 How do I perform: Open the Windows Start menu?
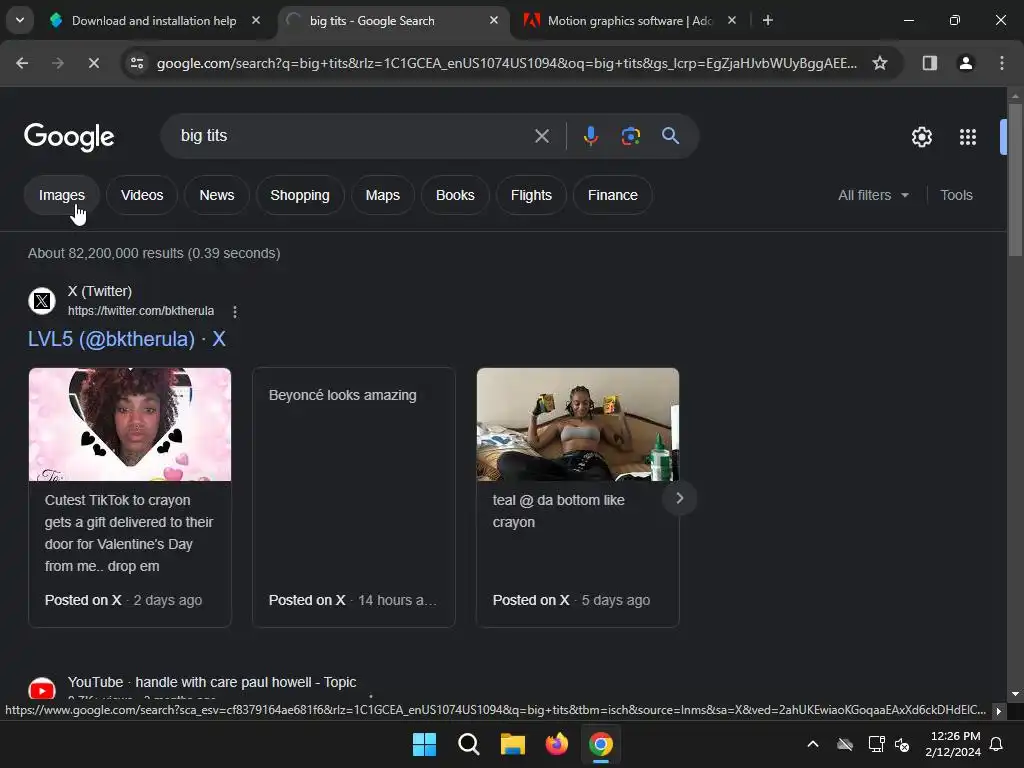click(424, 744)
